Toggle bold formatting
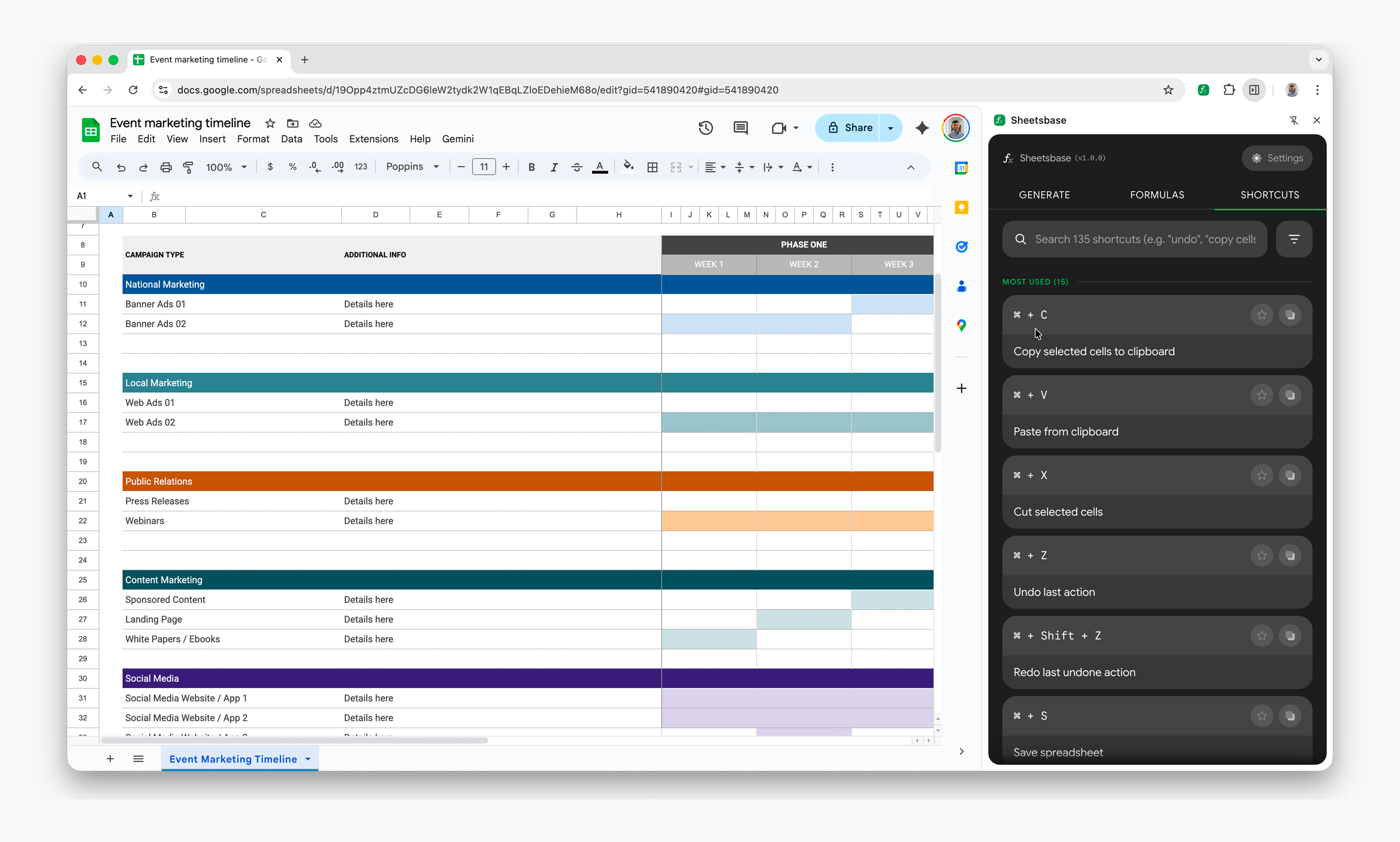This screenshot has height=842, width=1400. click(x=531, y=167)
